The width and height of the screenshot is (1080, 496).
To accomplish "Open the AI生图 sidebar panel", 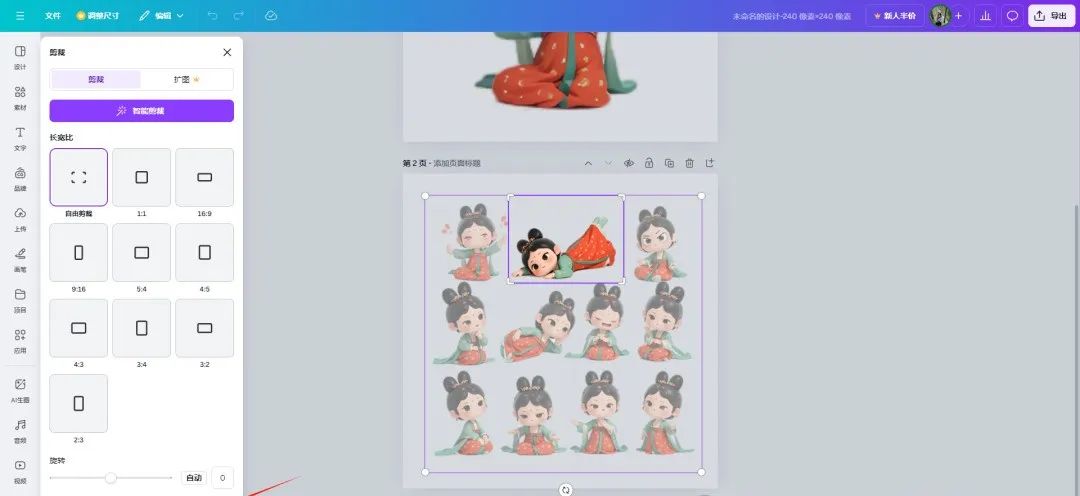I will coord(20,391).
